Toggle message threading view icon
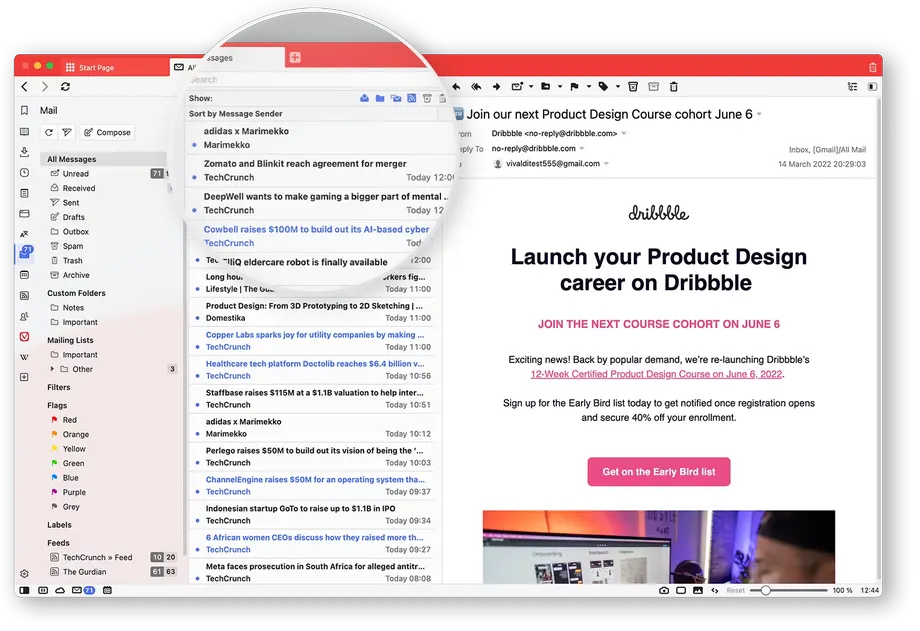The height and width of the screenshot is (631, 920). (x=852, y=86)
